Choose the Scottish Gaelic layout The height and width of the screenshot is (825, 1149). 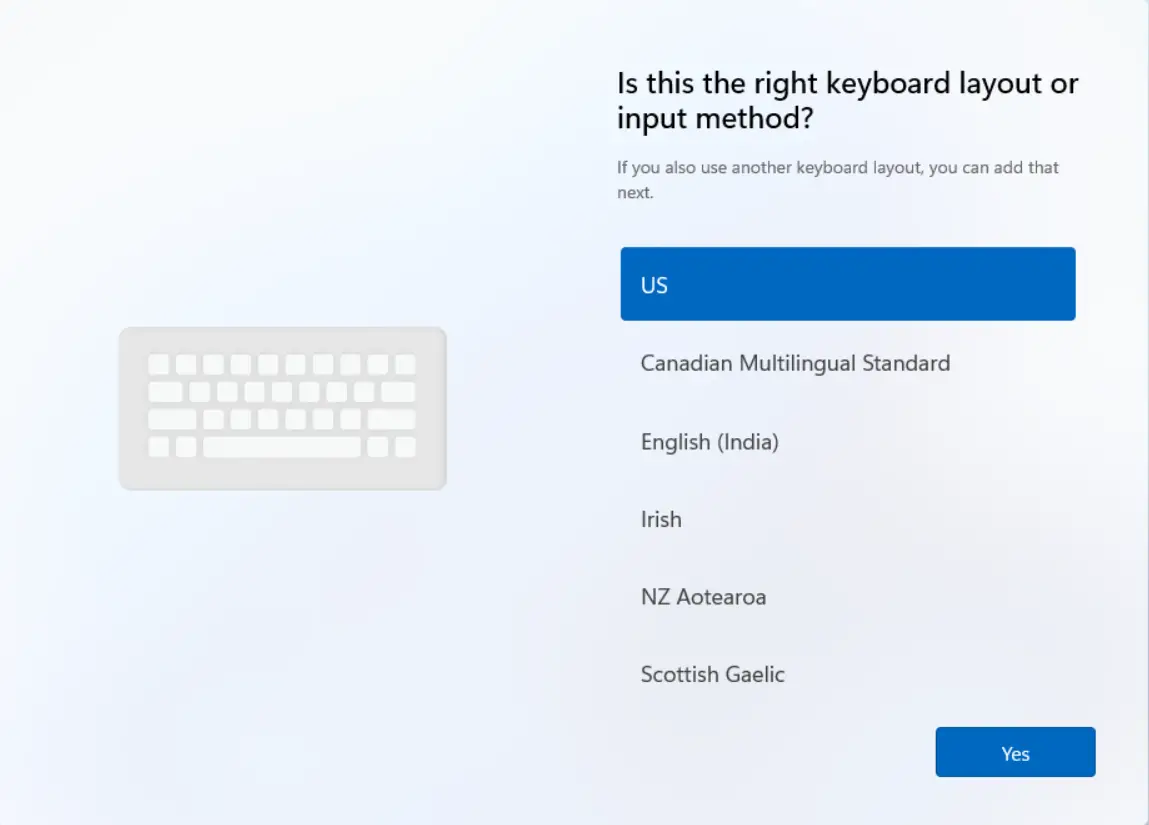tap(712, 674)
